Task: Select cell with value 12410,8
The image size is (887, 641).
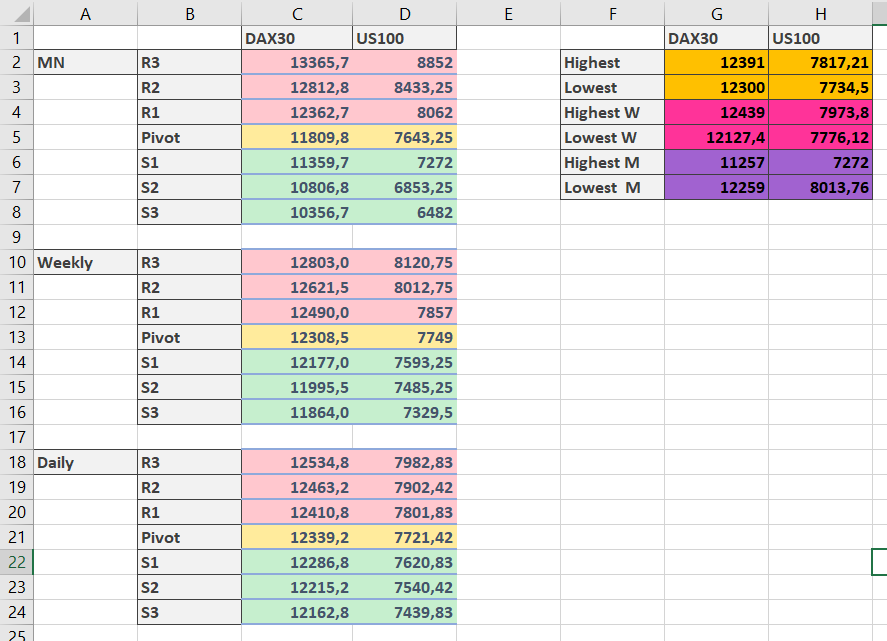Action: pos(297,512)
